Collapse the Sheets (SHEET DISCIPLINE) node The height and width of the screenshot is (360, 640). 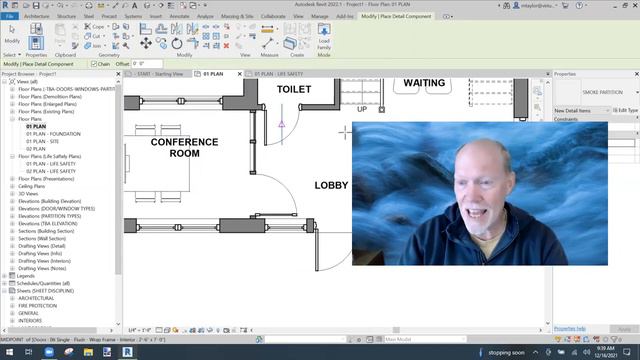tap(4, 291)
